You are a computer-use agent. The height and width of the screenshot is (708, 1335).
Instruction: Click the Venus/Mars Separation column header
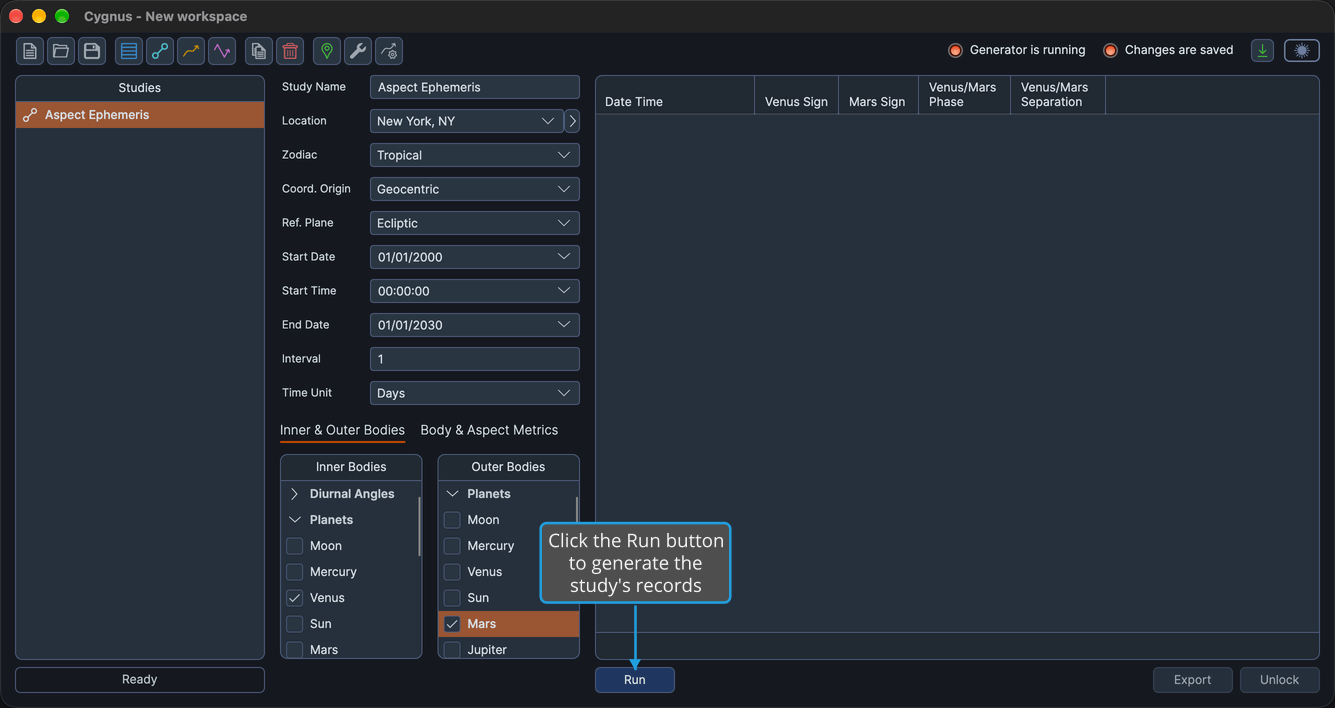tap(1057, 95)
